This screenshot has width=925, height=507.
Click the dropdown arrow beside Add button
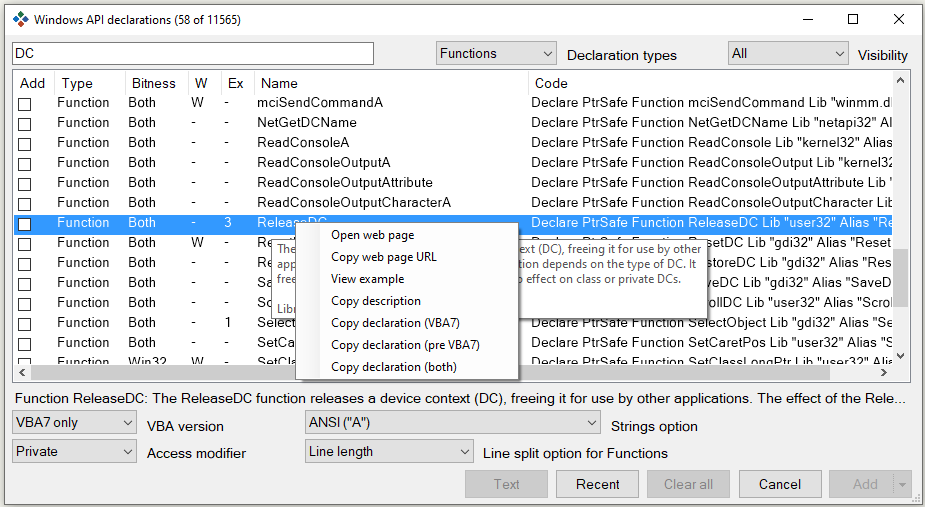pos(903,485)
